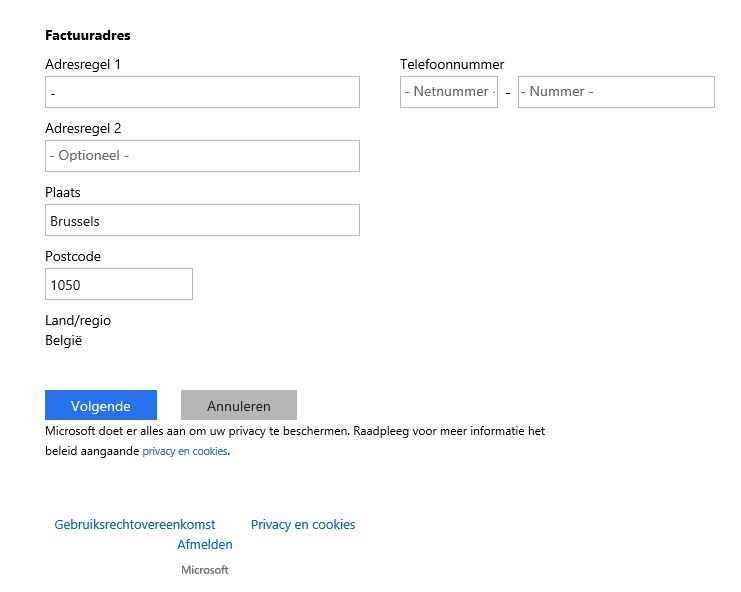This screenshot has height=592, width=741.
Task: Click the Postcode label text
Action: (x=73, y=256)
